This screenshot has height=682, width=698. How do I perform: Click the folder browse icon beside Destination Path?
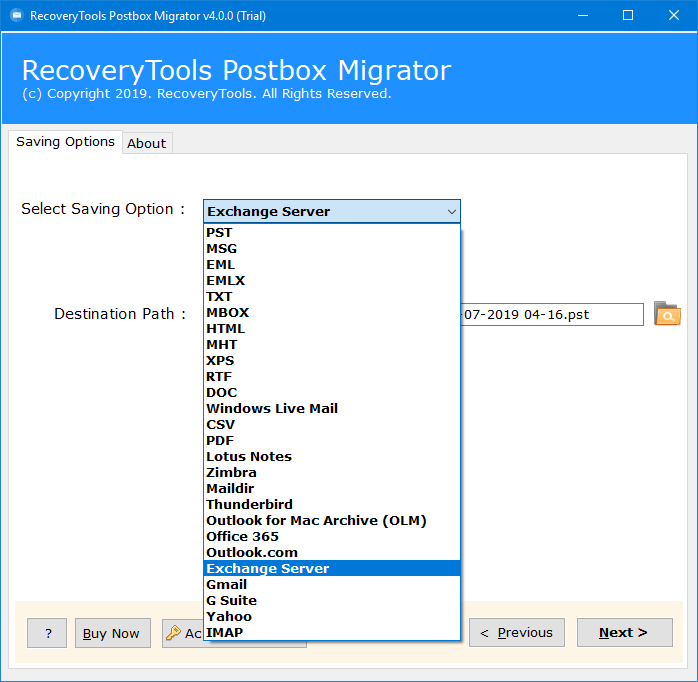click(667, 314)
